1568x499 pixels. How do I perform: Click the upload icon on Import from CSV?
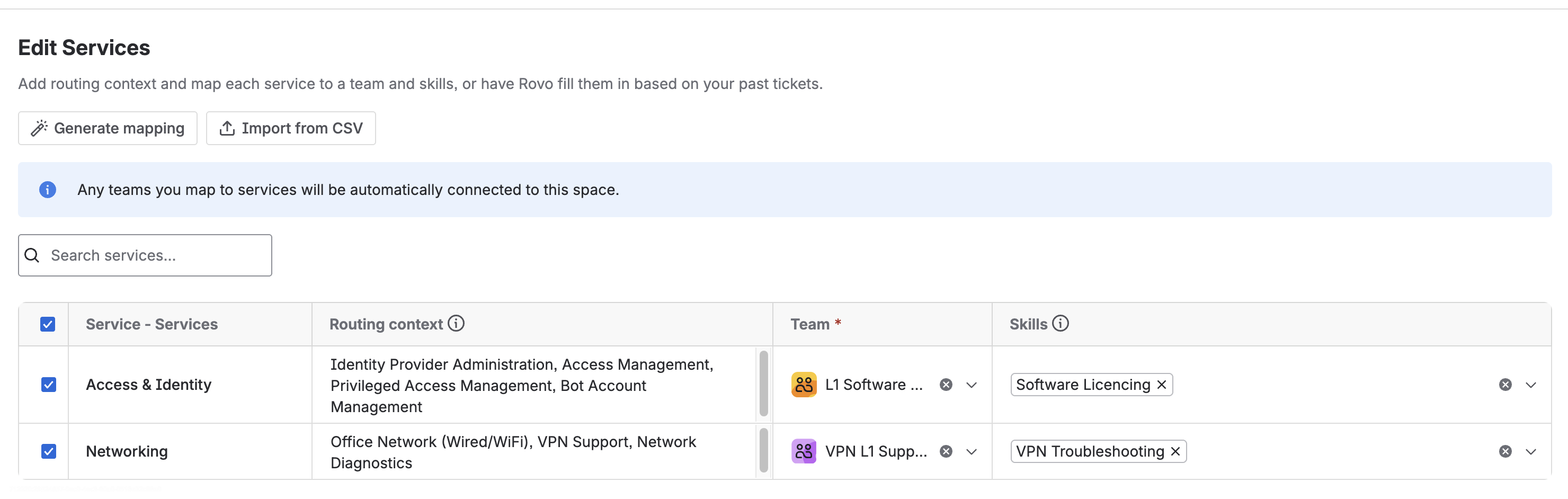click(227, 128)
